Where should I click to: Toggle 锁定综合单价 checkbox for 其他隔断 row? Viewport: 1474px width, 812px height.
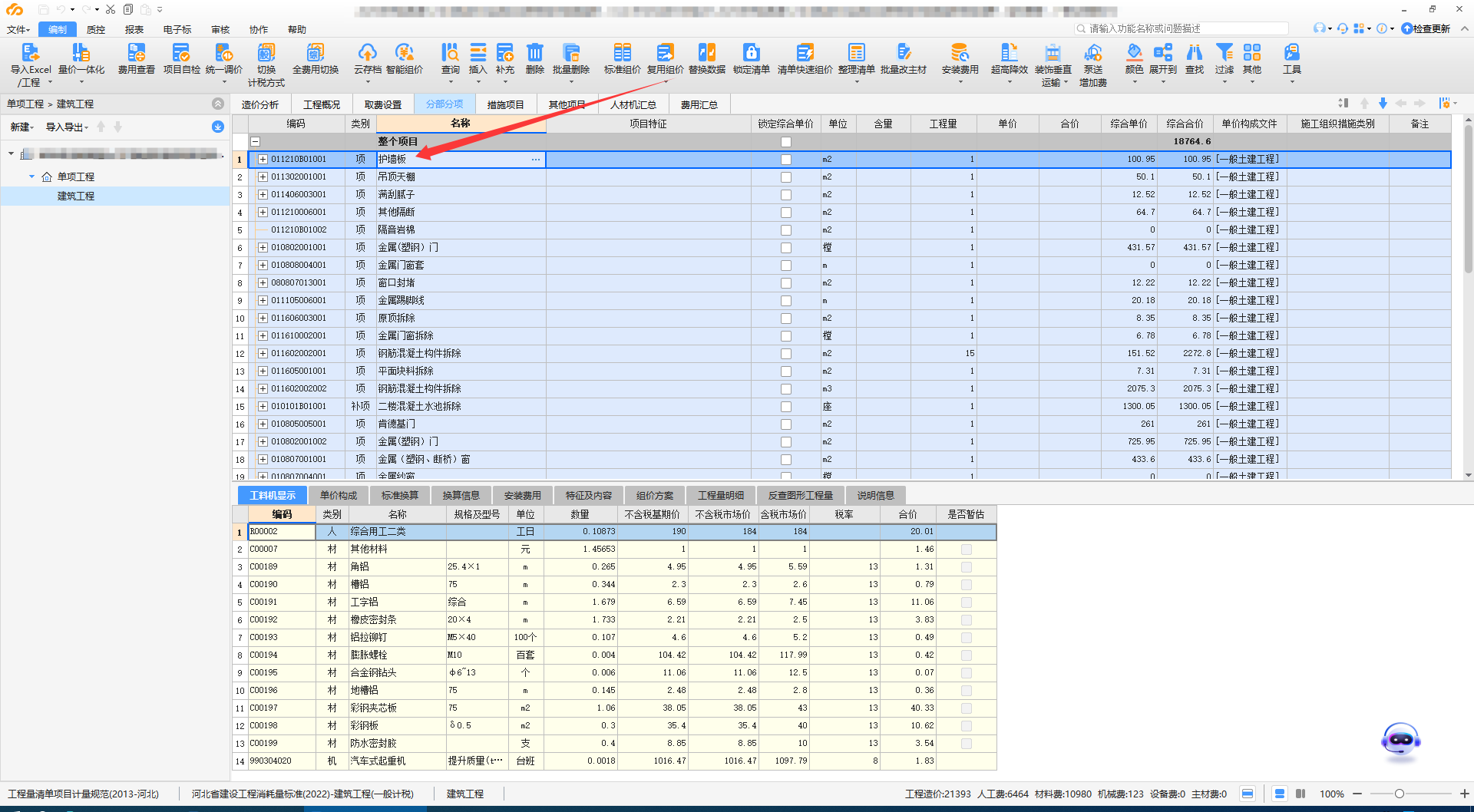[x=785, y=213]
